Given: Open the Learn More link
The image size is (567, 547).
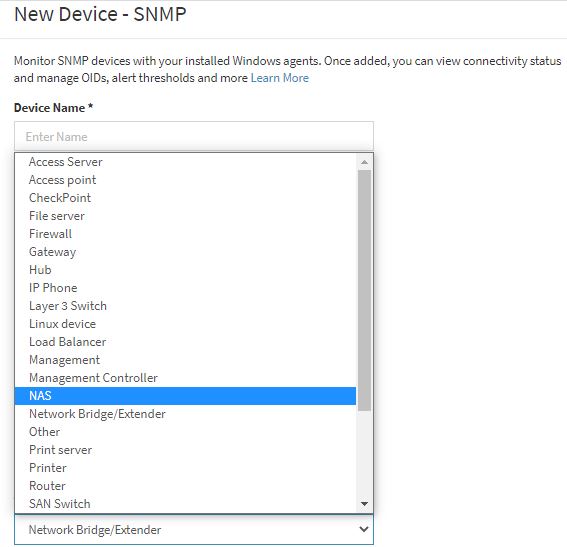Looking at the screenshot, I should (x=280, y=78).
